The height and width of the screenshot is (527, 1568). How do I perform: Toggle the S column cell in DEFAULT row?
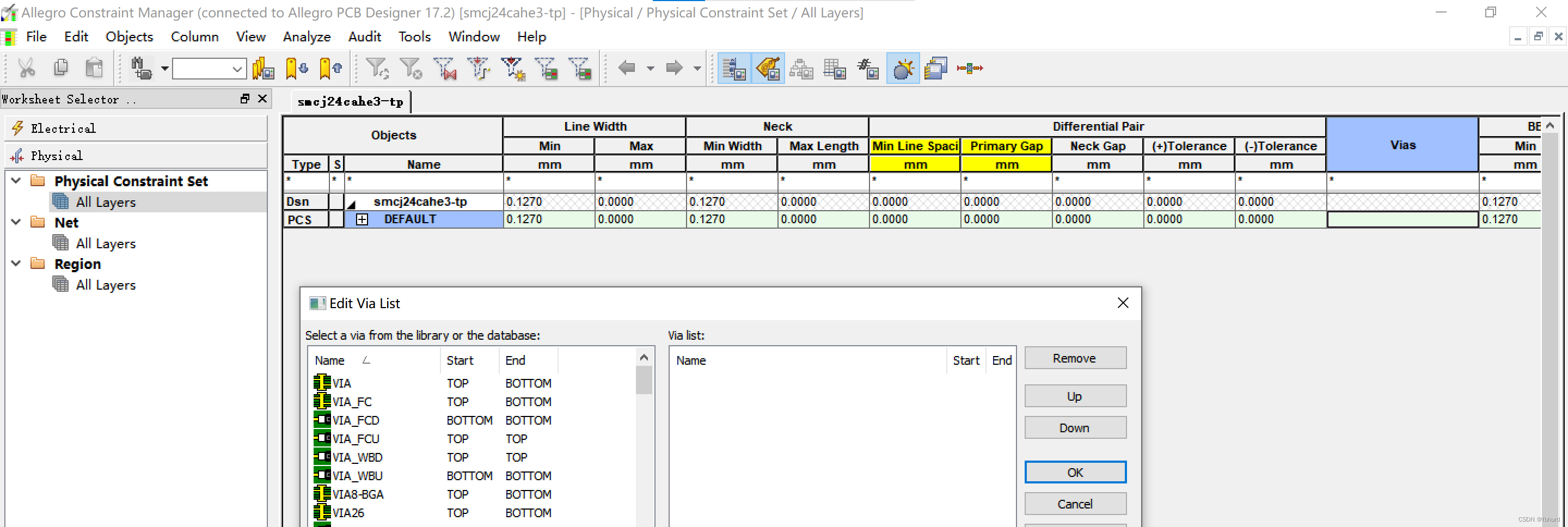tap(336, 220)
